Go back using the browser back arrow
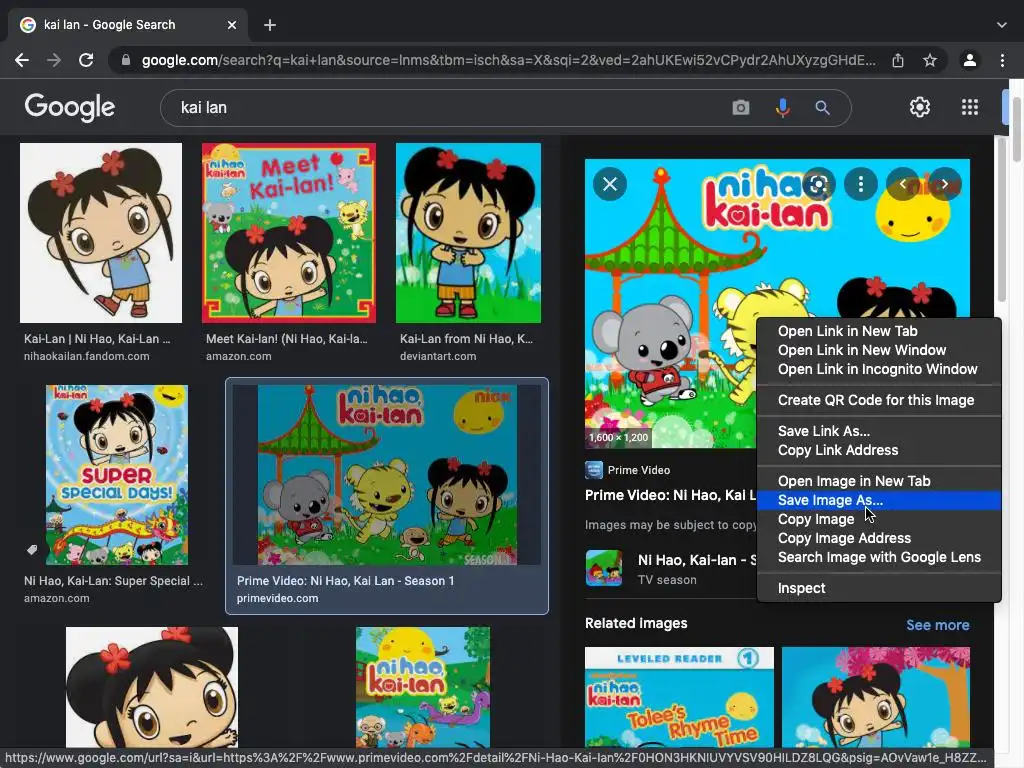The image size is (1024, 768). 22,60
